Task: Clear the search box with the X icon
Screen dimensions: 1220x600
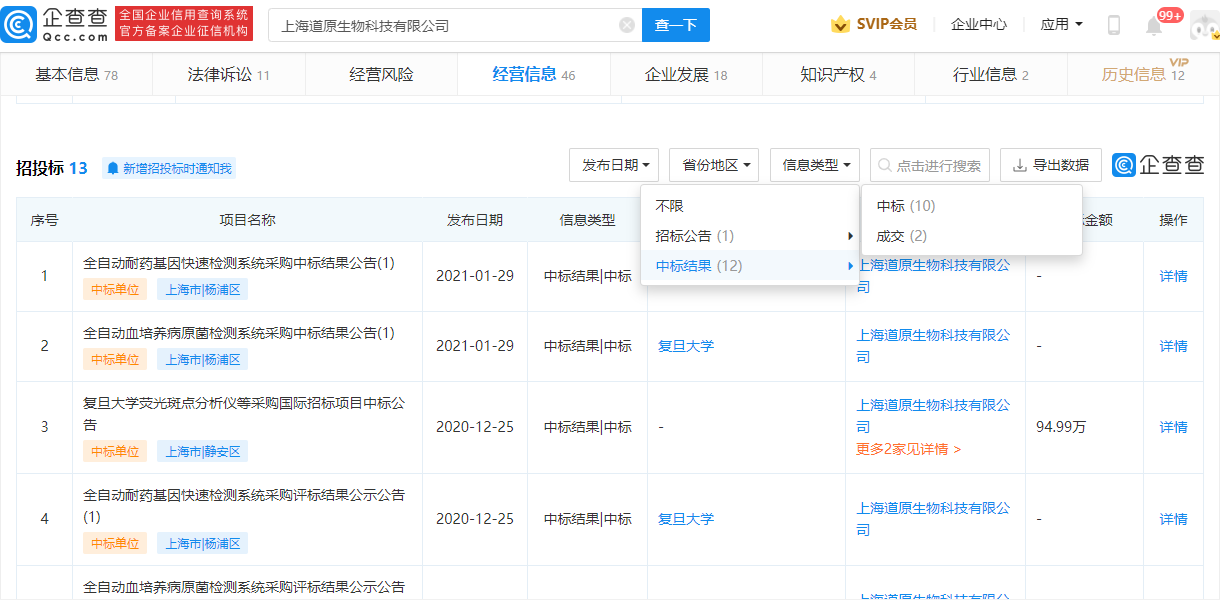Action: coord(627,26)
